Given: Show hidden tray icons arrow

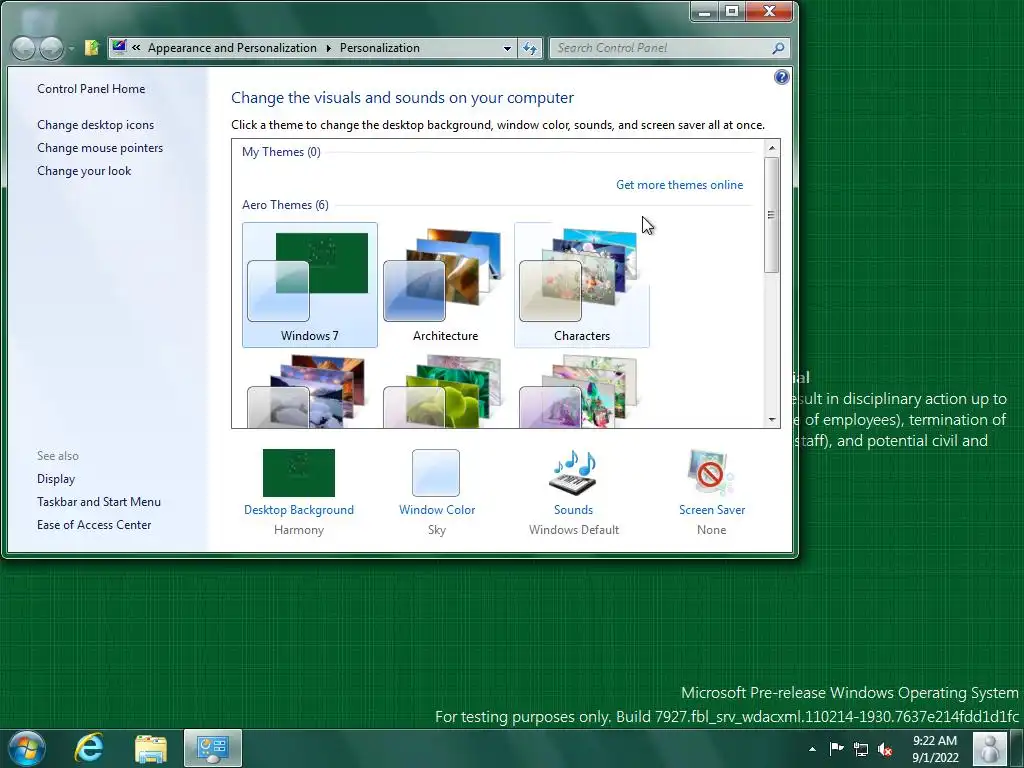Looking at the screenshot, I should 812,749.
